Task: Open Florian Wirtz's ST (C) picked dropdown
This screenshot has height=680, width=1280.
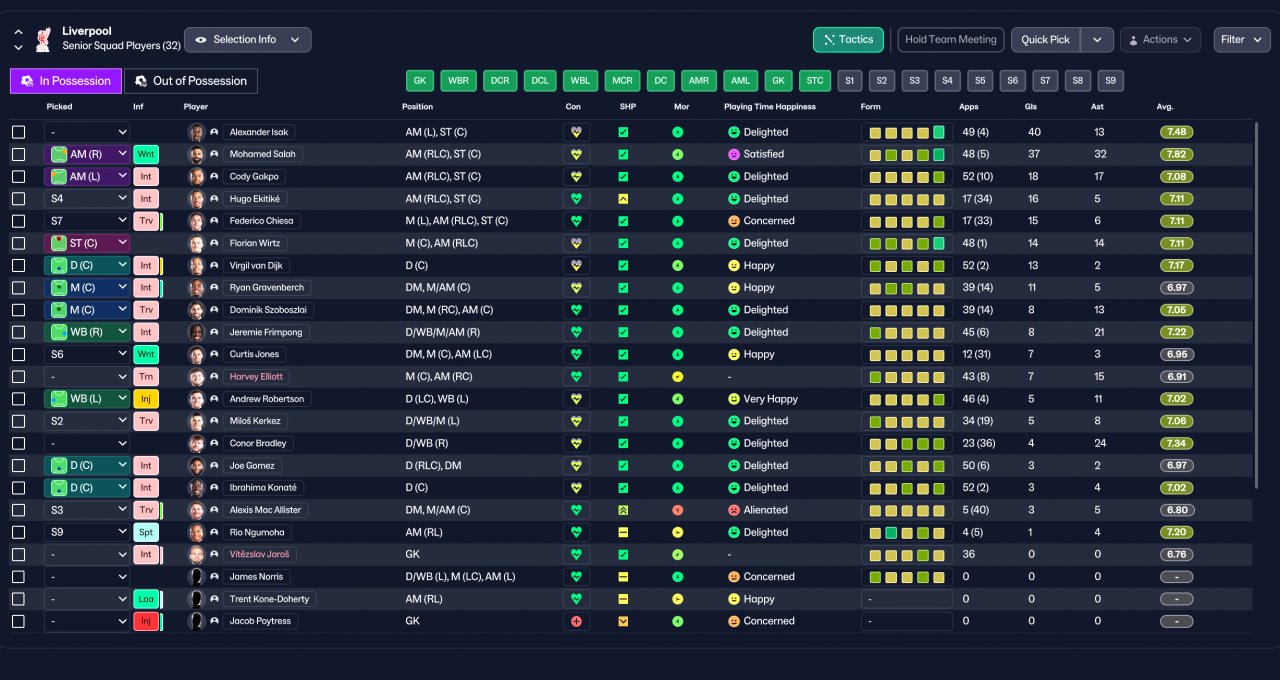Action: tap(87, 243)
